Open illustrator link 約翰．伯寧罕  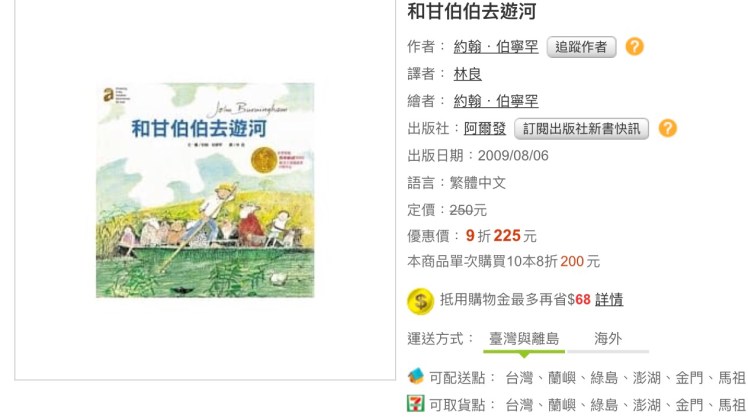tap(496, 101)
